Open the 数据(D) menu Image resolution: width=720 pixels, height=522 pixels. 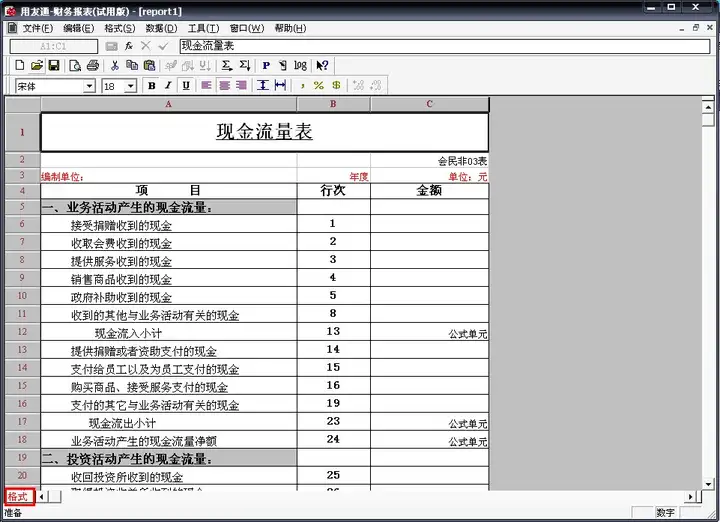(161, 28)
